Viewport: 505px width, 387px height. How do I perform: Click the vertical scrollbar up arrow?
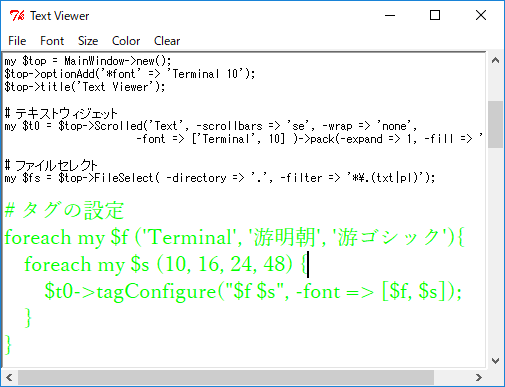[x=495, y=60]
